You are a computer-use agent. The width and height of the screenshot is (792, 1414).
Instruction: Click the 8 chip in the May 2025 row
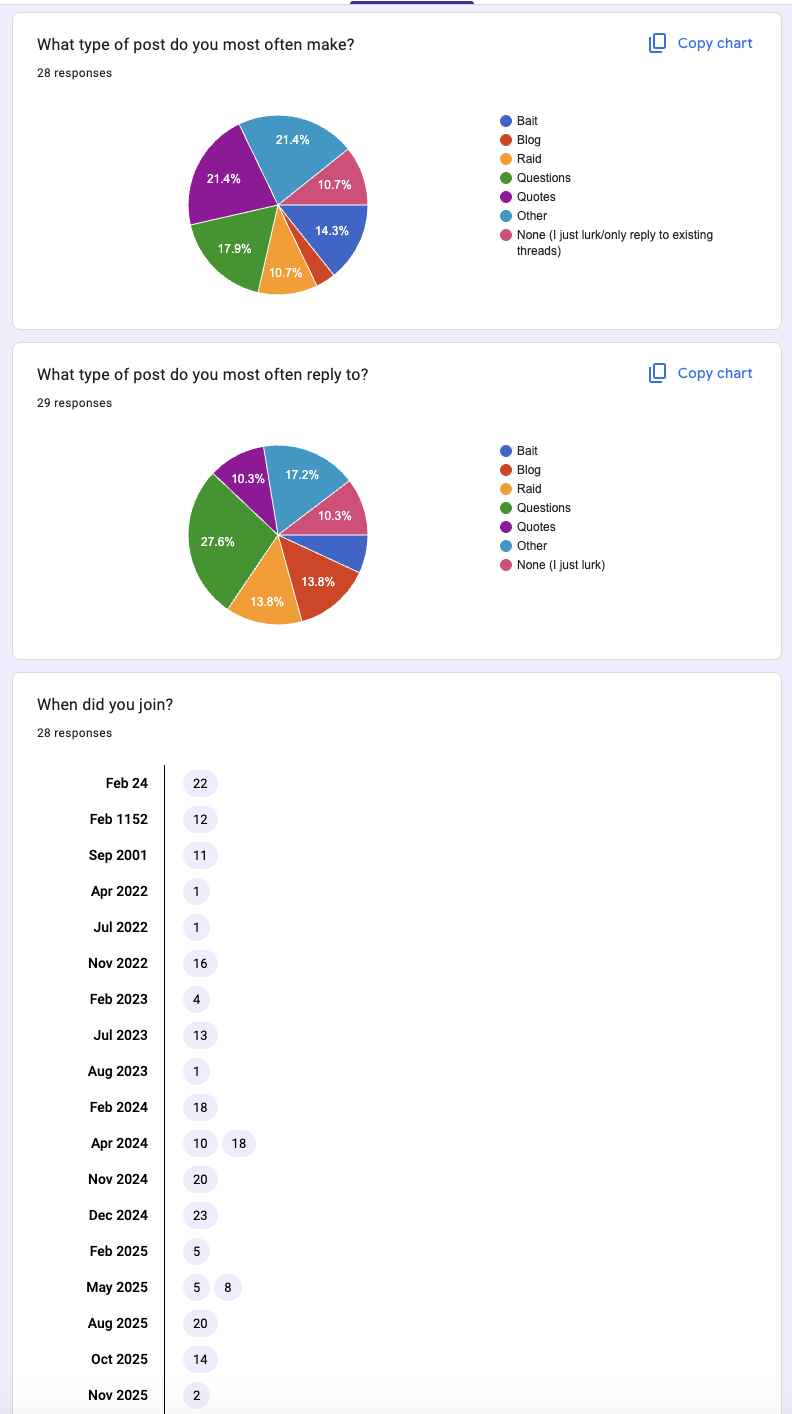pyautogui.click(x=228, y=1287)
